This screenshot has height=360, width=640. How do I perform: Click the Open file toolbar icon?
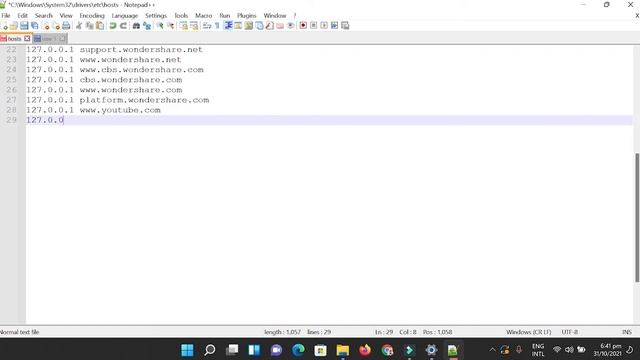pyautogui.click(x=14, y=26)
